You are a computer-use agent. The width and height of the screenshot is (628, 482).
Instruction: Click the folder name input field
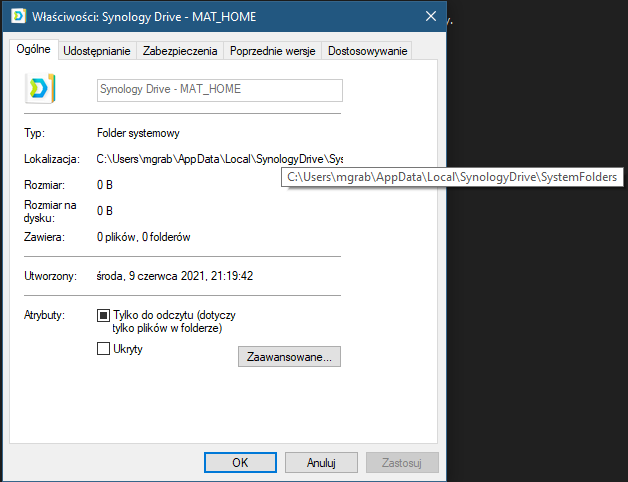pos(219,90)
